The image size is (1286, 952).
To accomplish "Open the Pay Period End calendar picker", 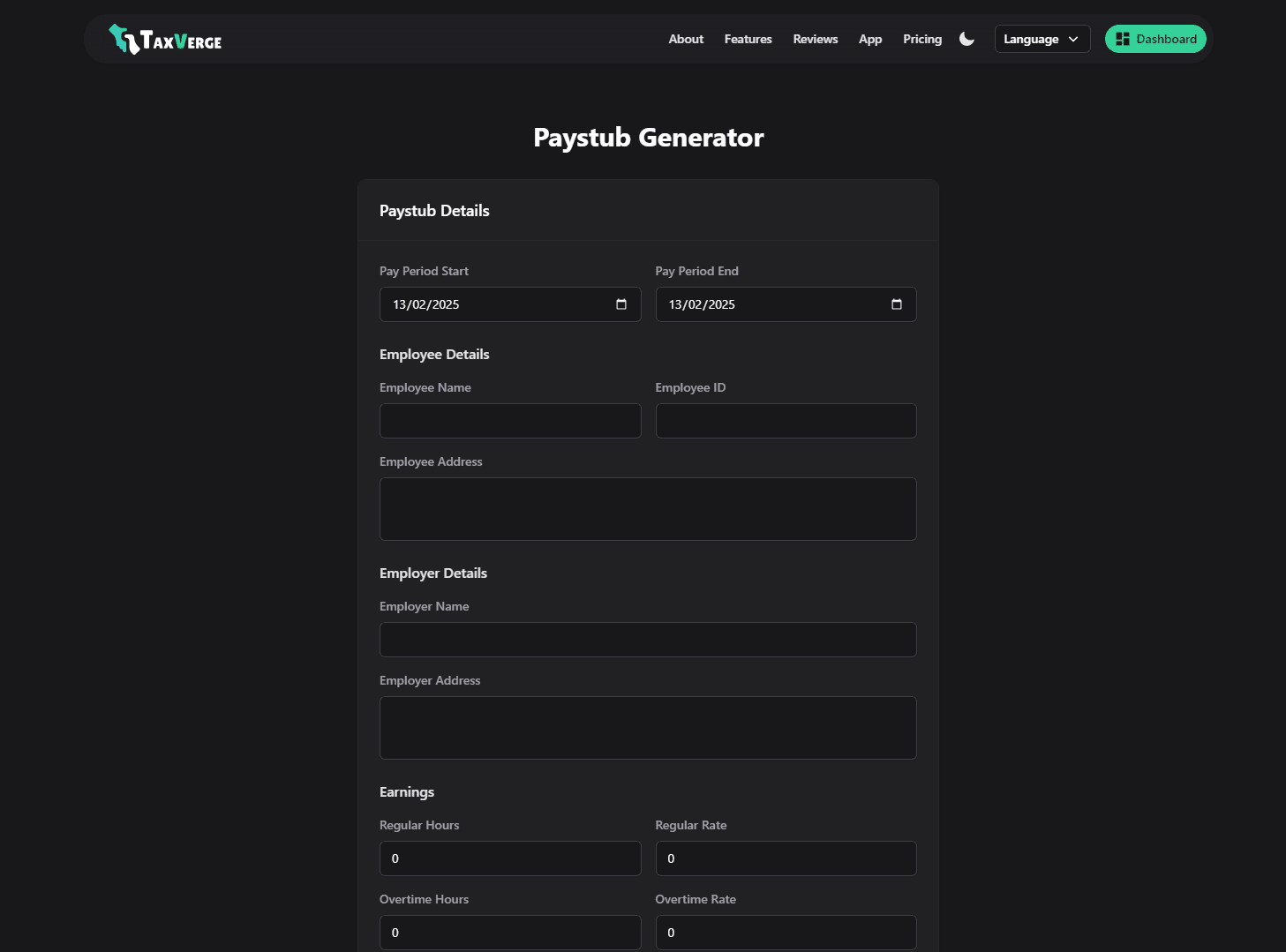I will pyautogui.click(x=896, y=304).
